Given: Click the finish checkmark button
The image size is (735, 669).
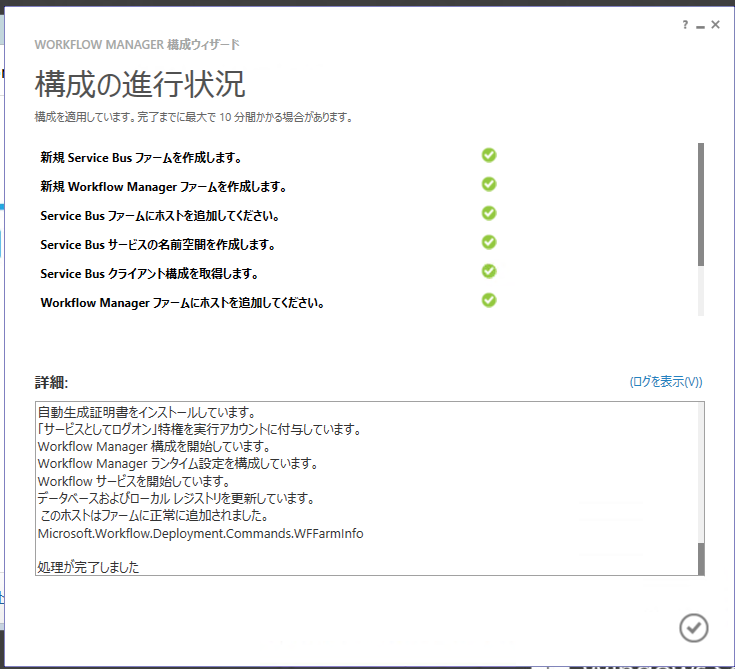Looking at the screenshot, I should point(694,628).
